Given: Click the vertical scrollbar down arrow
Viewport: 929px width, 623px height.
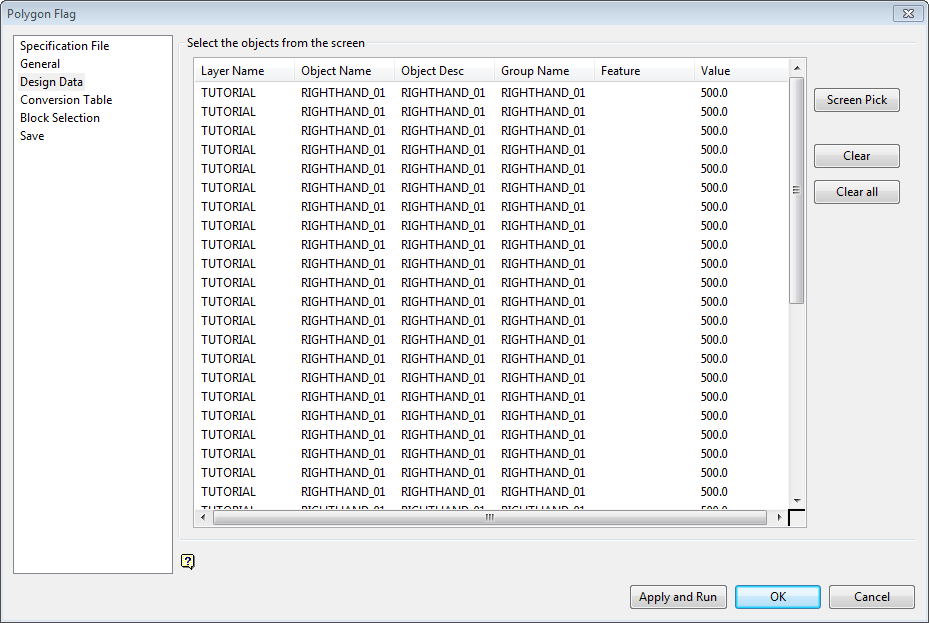Looking at the screenshot, I should click(798, 501).
